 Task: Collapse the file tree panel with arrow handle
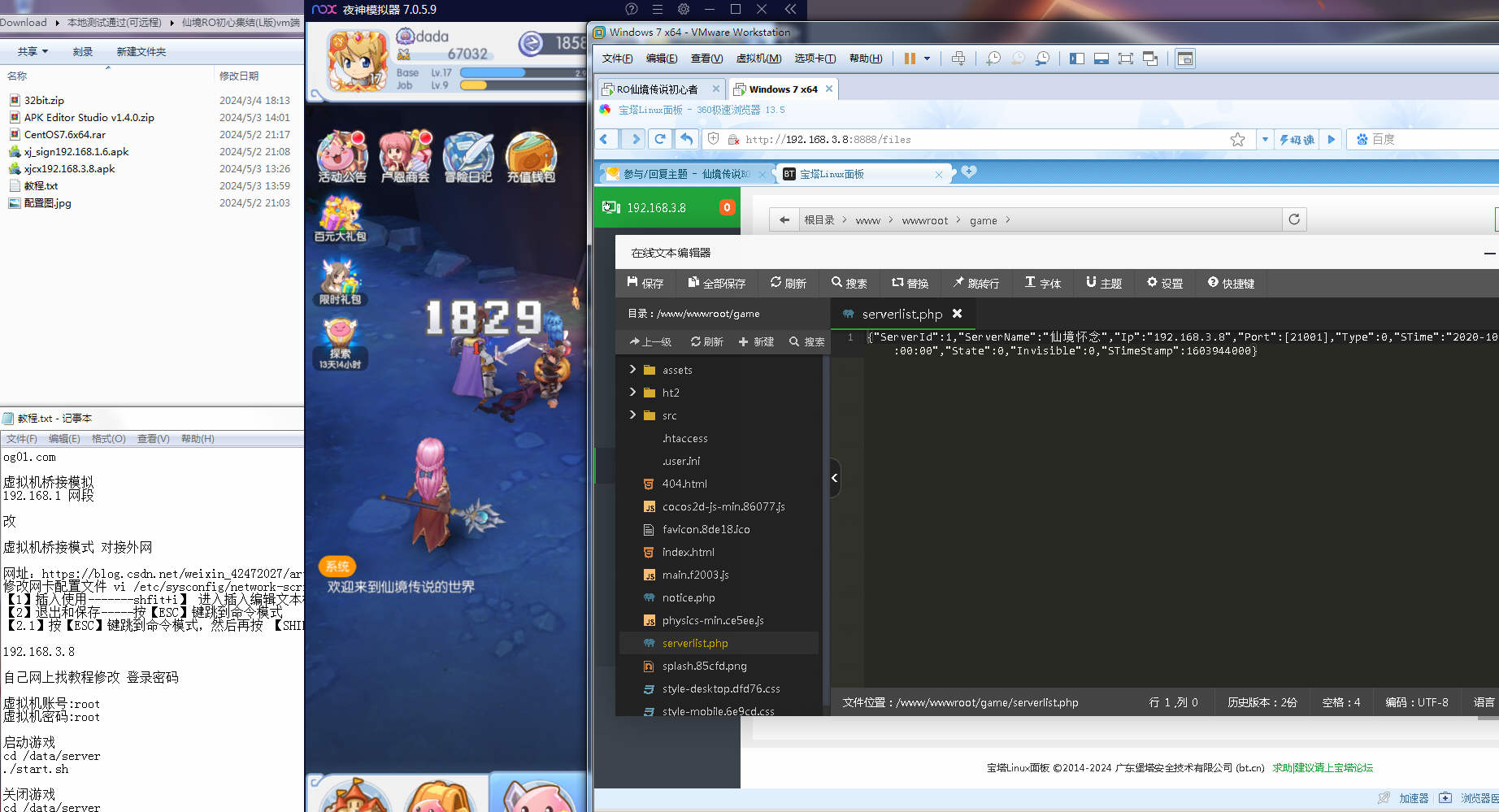(x=834, y=478)
